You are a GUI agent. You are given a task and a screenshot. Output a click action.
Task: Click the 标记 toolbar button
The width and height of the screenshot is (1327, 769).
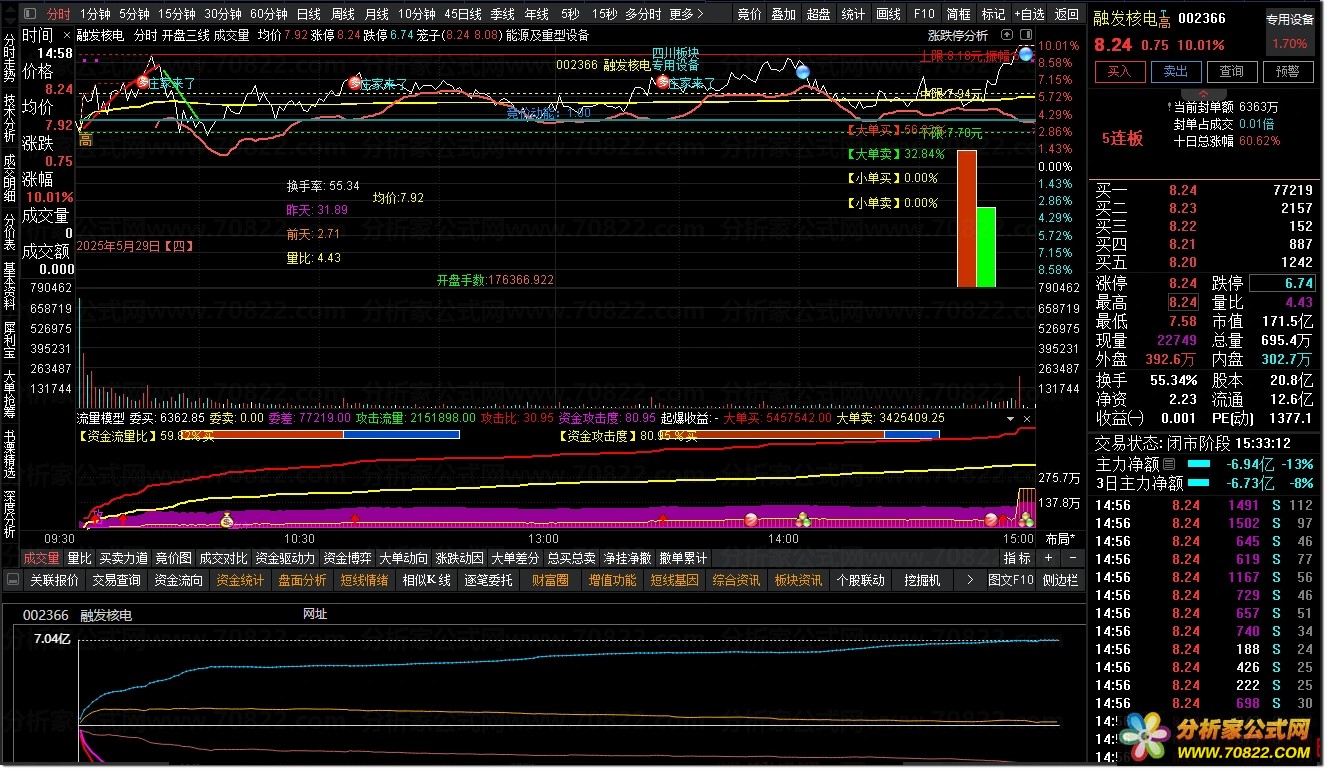[x=994, y=14]
